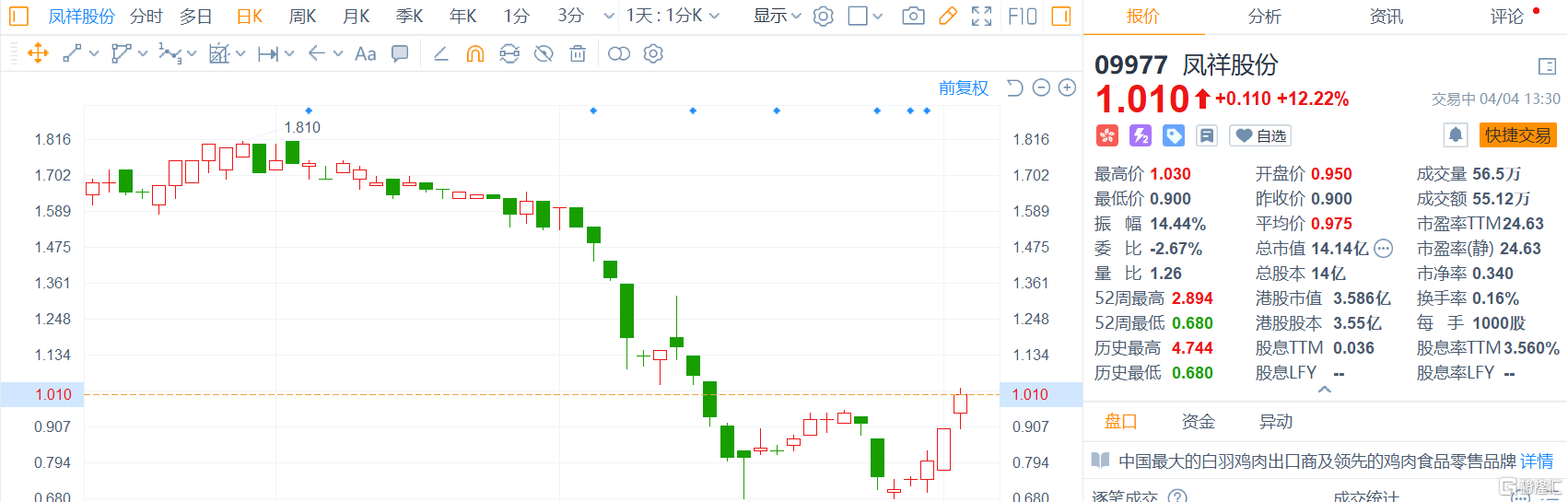Image resolution: width=1568 pixels, height=502 pixels.
Task: Toggle the right side panel
Action: pos(1061,17)
